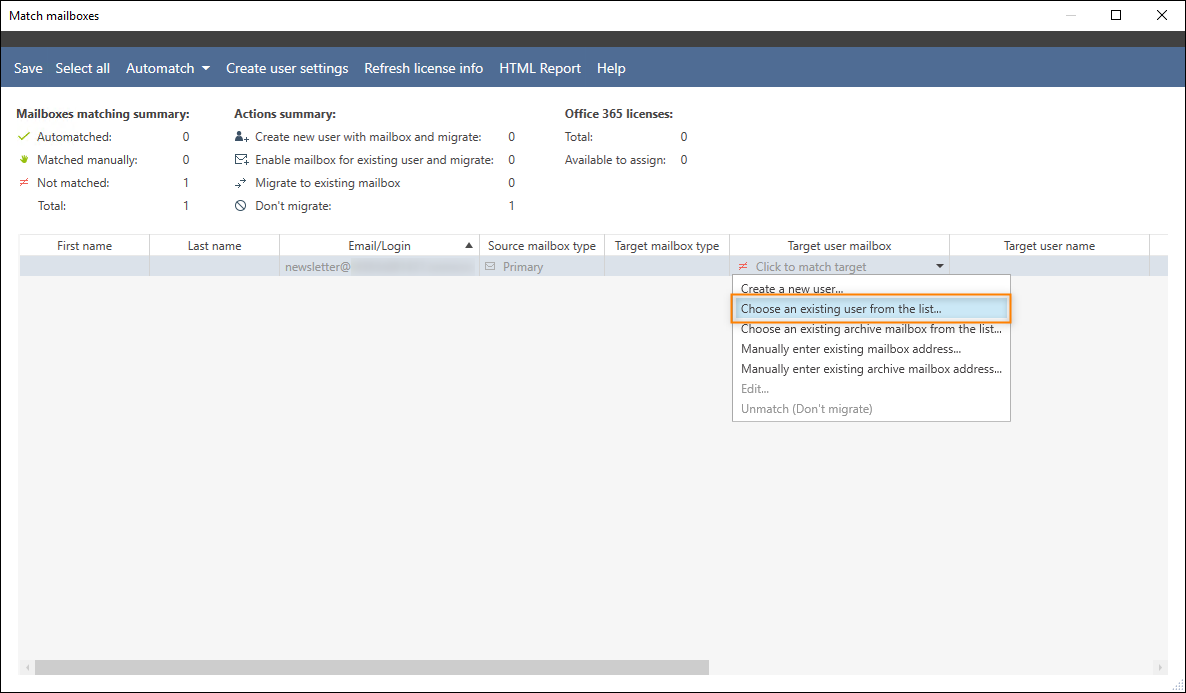
Task: Click the Email/Login column sort arrow
Action: coord(469,245)
